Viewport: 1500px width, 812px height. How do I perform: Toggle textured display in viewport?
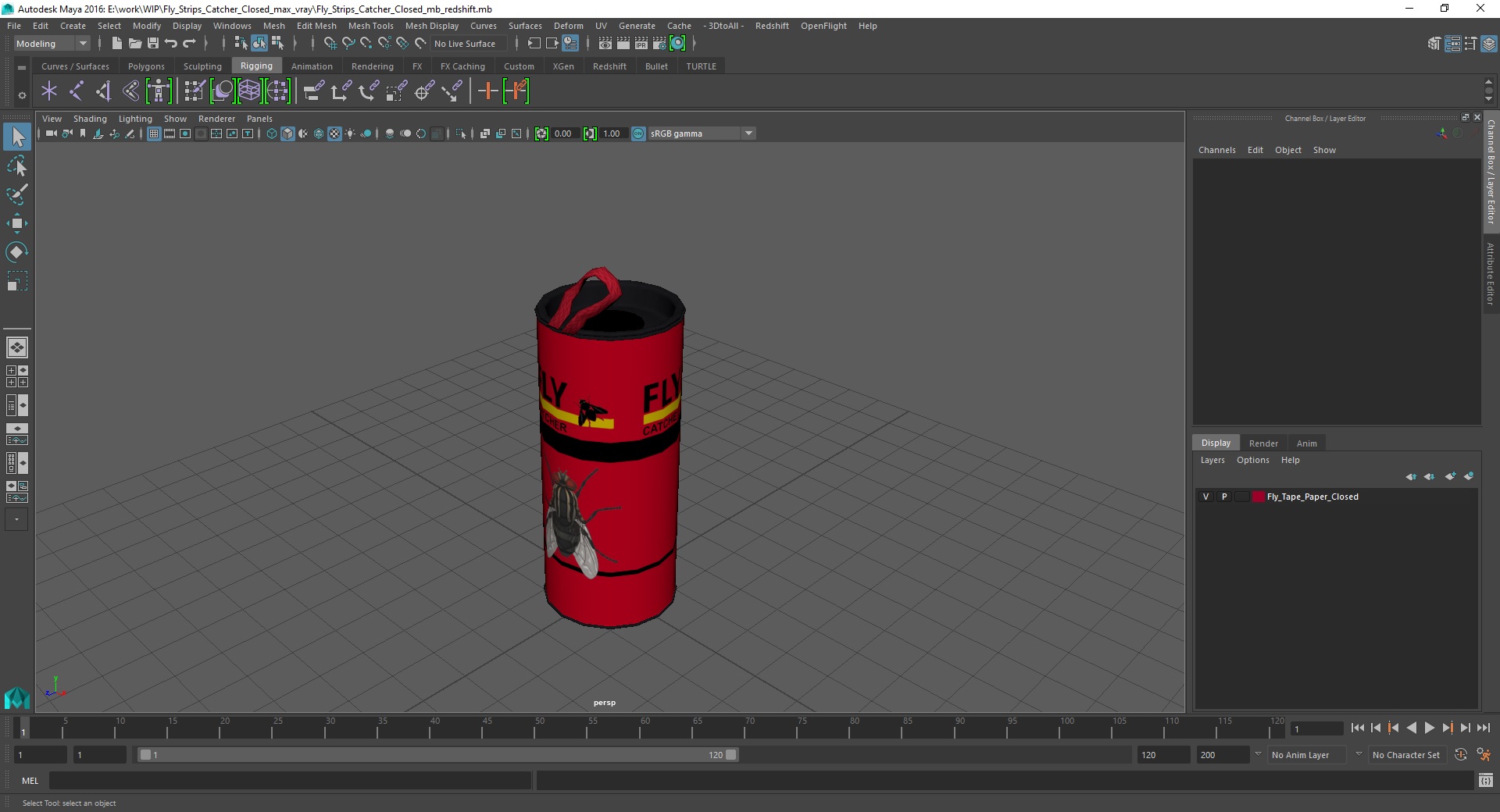334,134
